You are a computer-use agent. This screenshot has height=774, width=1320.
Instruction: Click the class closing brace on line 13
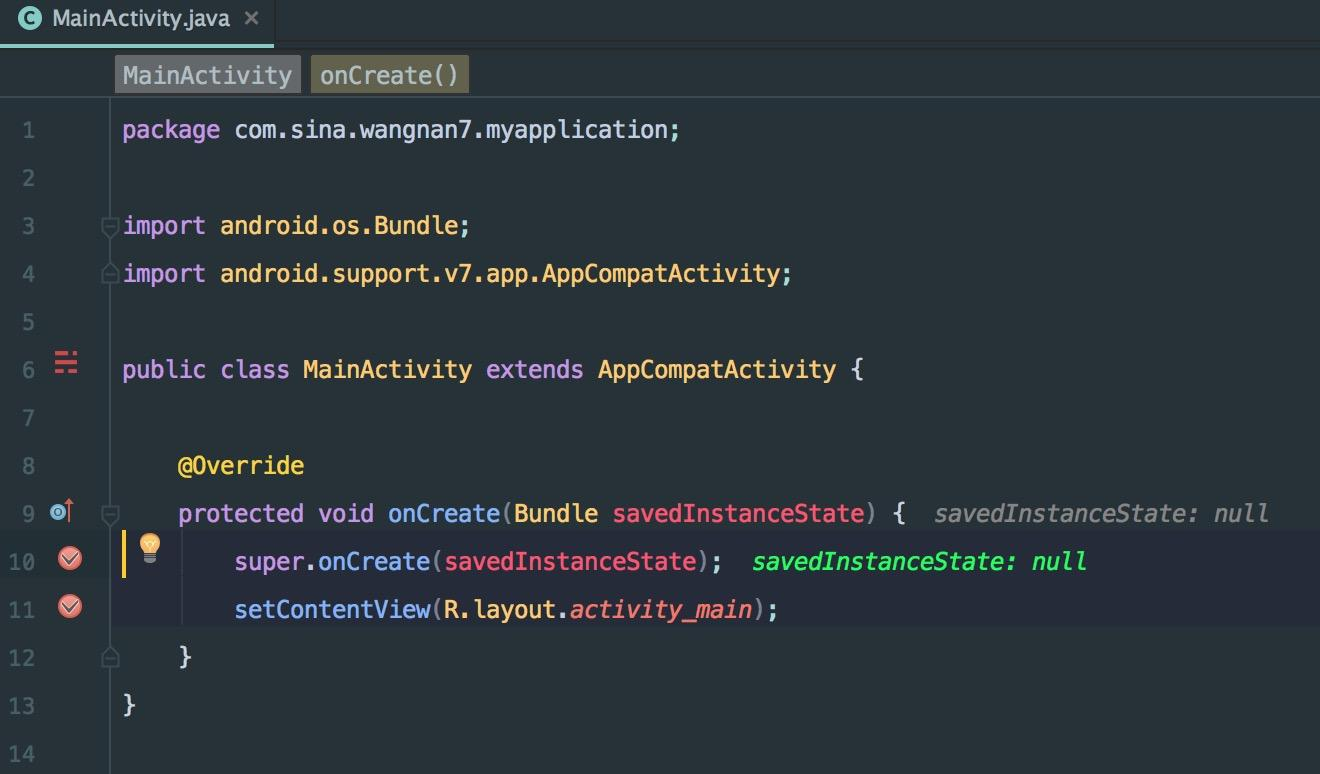[129, 705]
